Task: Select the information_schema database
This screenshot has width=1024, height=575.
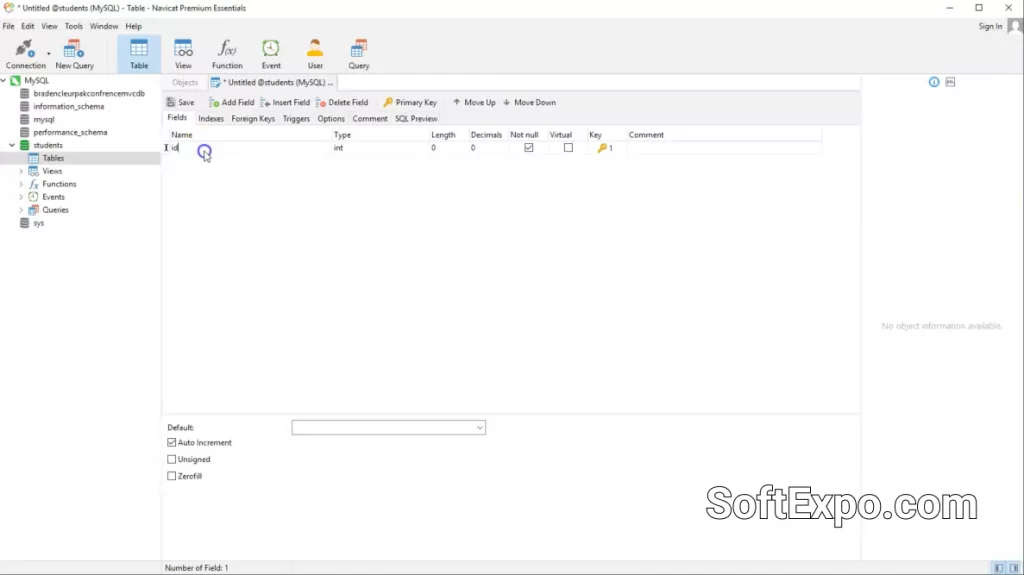Action: [x=69, y=107]
